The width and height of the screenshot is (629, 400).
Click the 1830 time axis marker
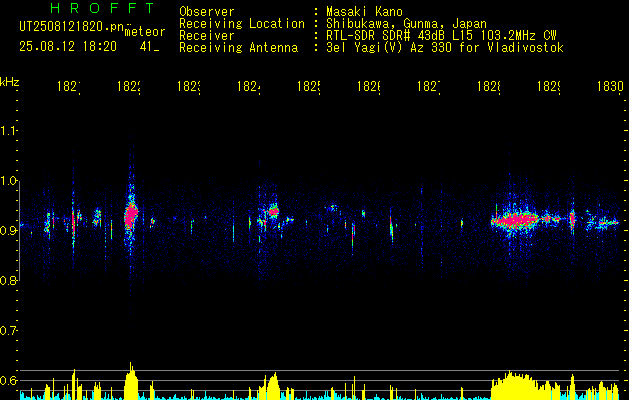[610, 86]
